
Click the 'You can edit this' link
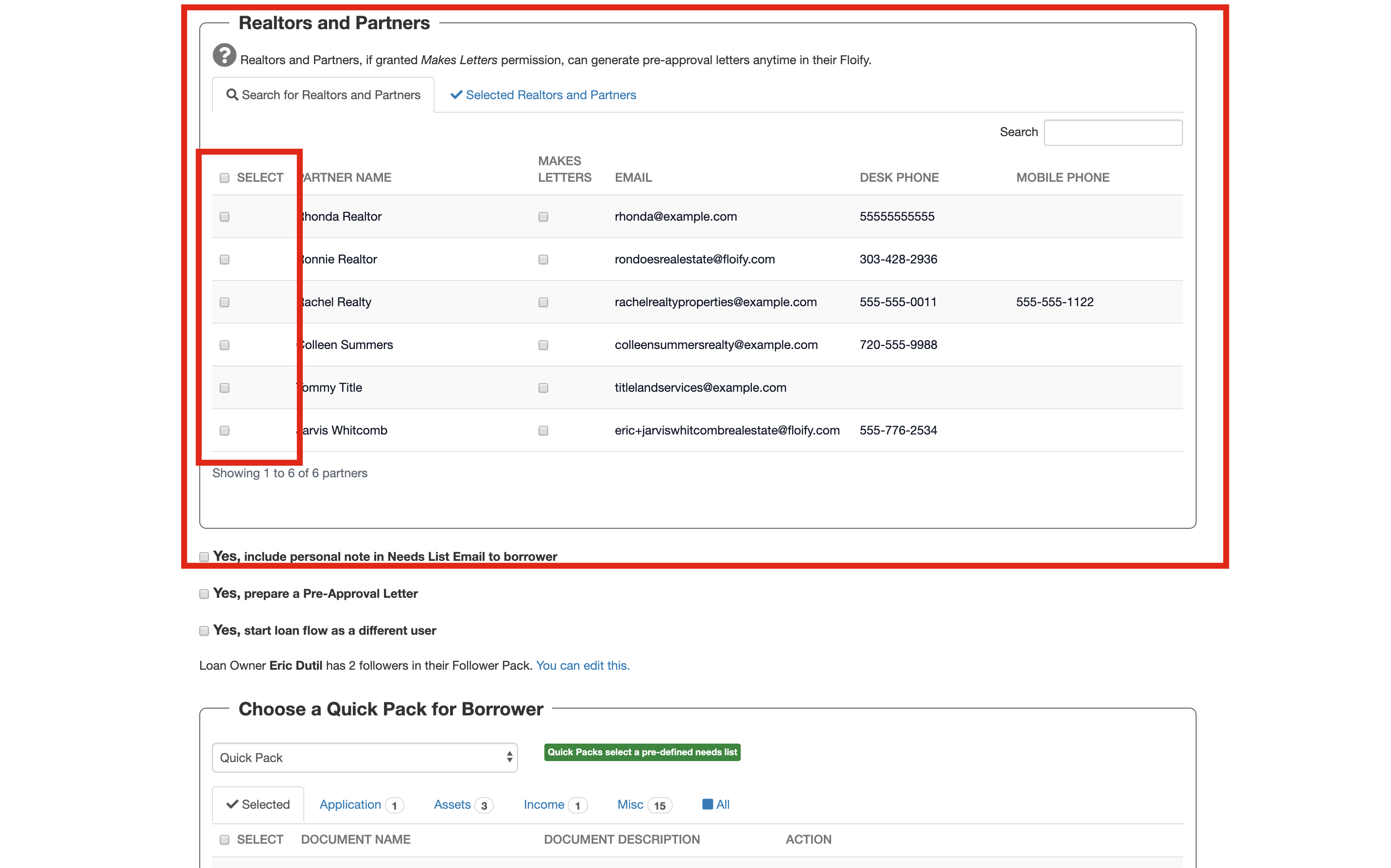[582, 665]
